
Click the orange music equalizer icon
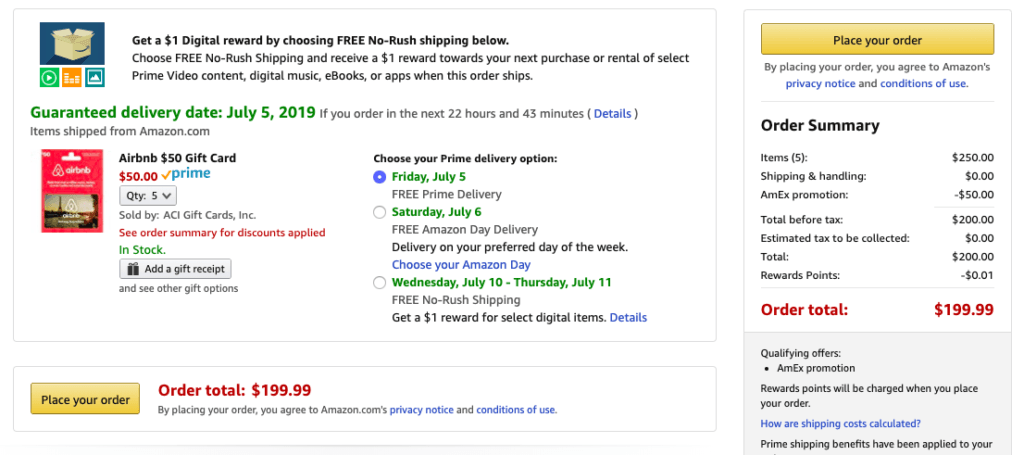point(72,78)
